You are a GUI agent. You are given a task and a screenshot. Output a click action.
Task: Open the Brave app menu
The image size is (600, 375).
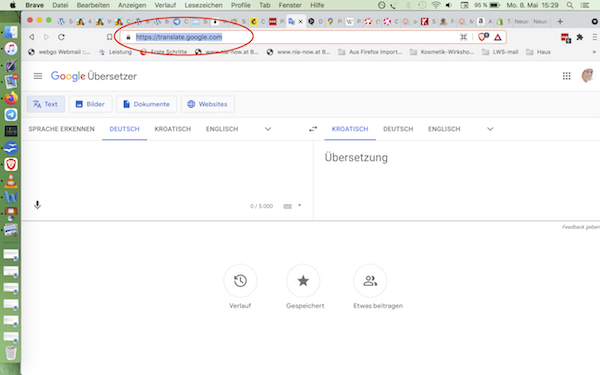(34, 5)
